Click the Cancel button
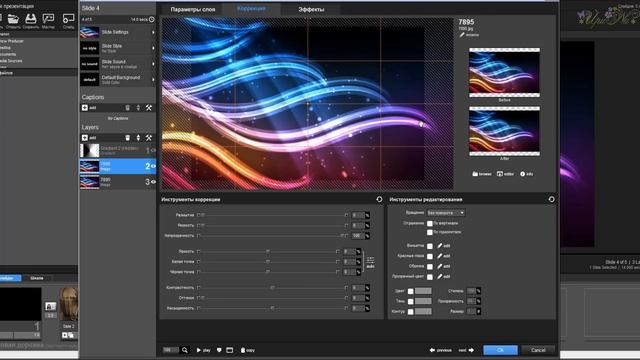Viewport: 640px width, 360px height. click(538, 350)
